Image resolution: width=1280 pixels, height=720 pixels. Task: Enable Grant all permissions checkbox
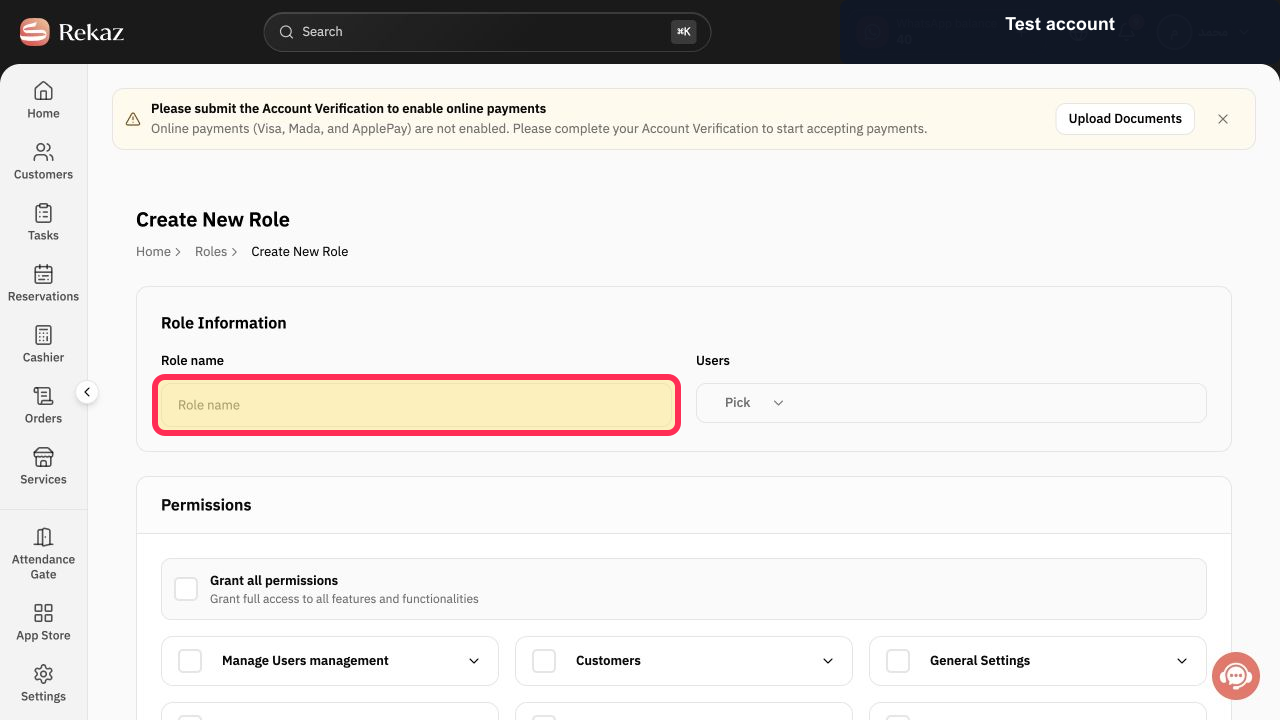tap(186, 589)
